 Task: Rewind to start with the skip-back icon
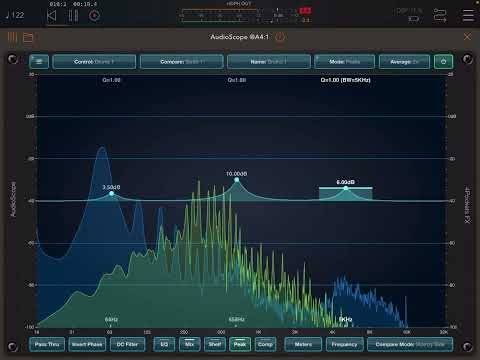(x=51, y=16)
